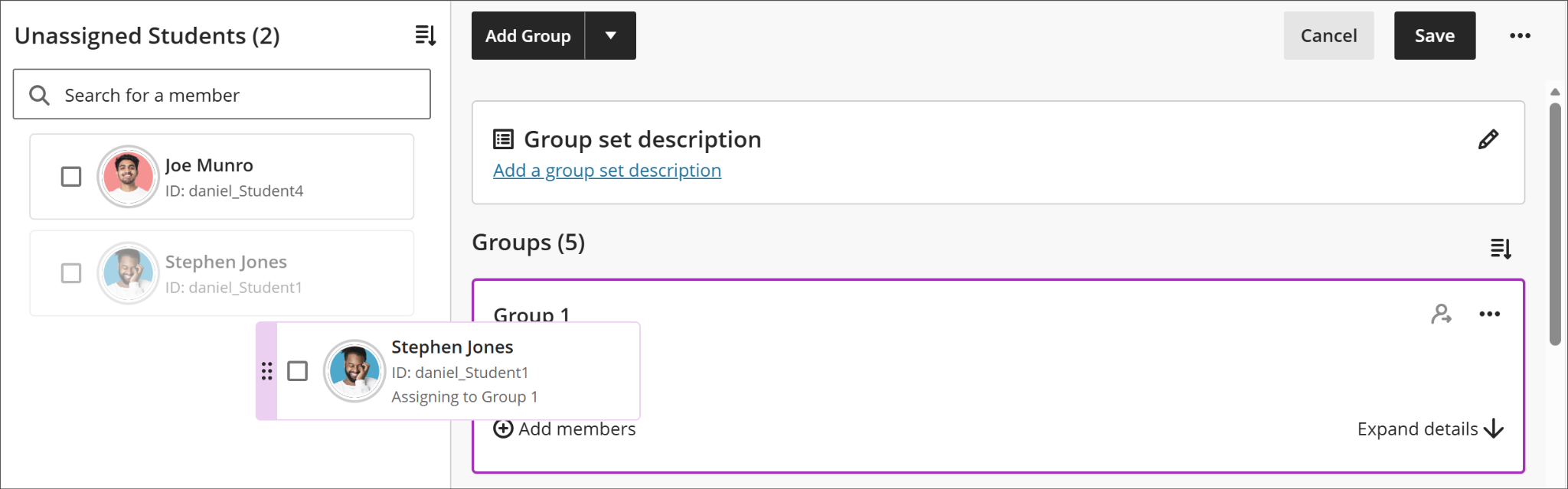Viewport: 1568px width, 489px height.
Task: Cancel the group set changes
Action: pos(1328,35)
